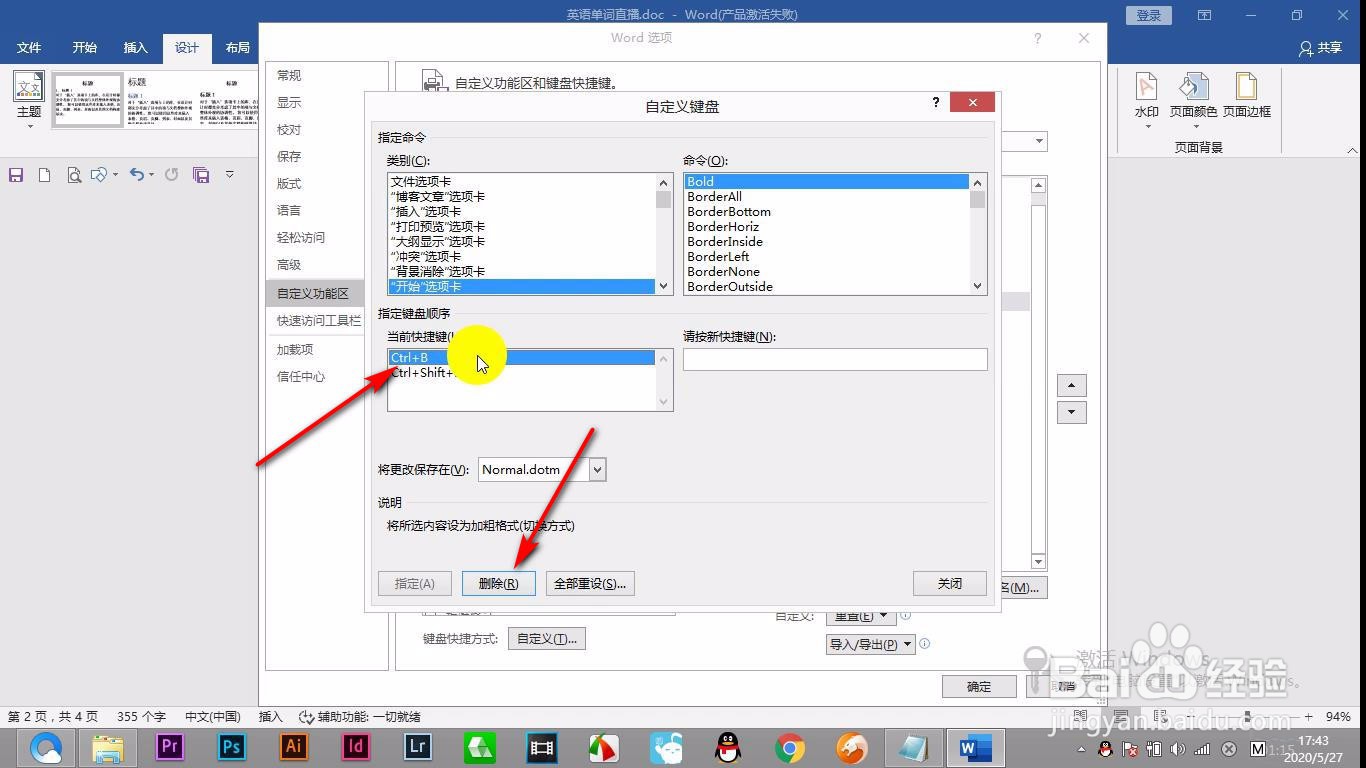This screenshot has height=768, width=1366.
Task: Click the disabled Assign (指定) button
Action: click(414, 584)
